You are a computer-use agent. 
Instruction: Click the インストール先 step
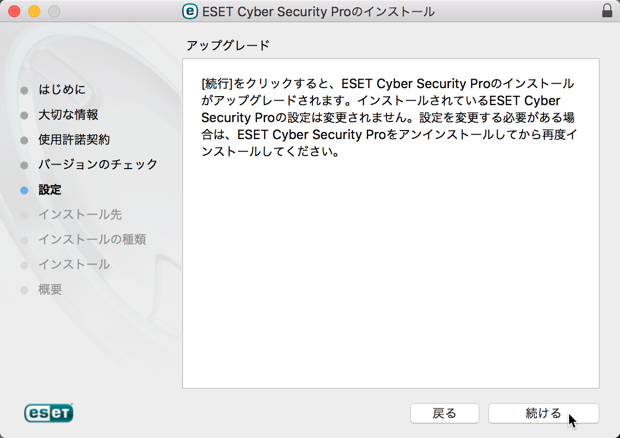(80, 215)
